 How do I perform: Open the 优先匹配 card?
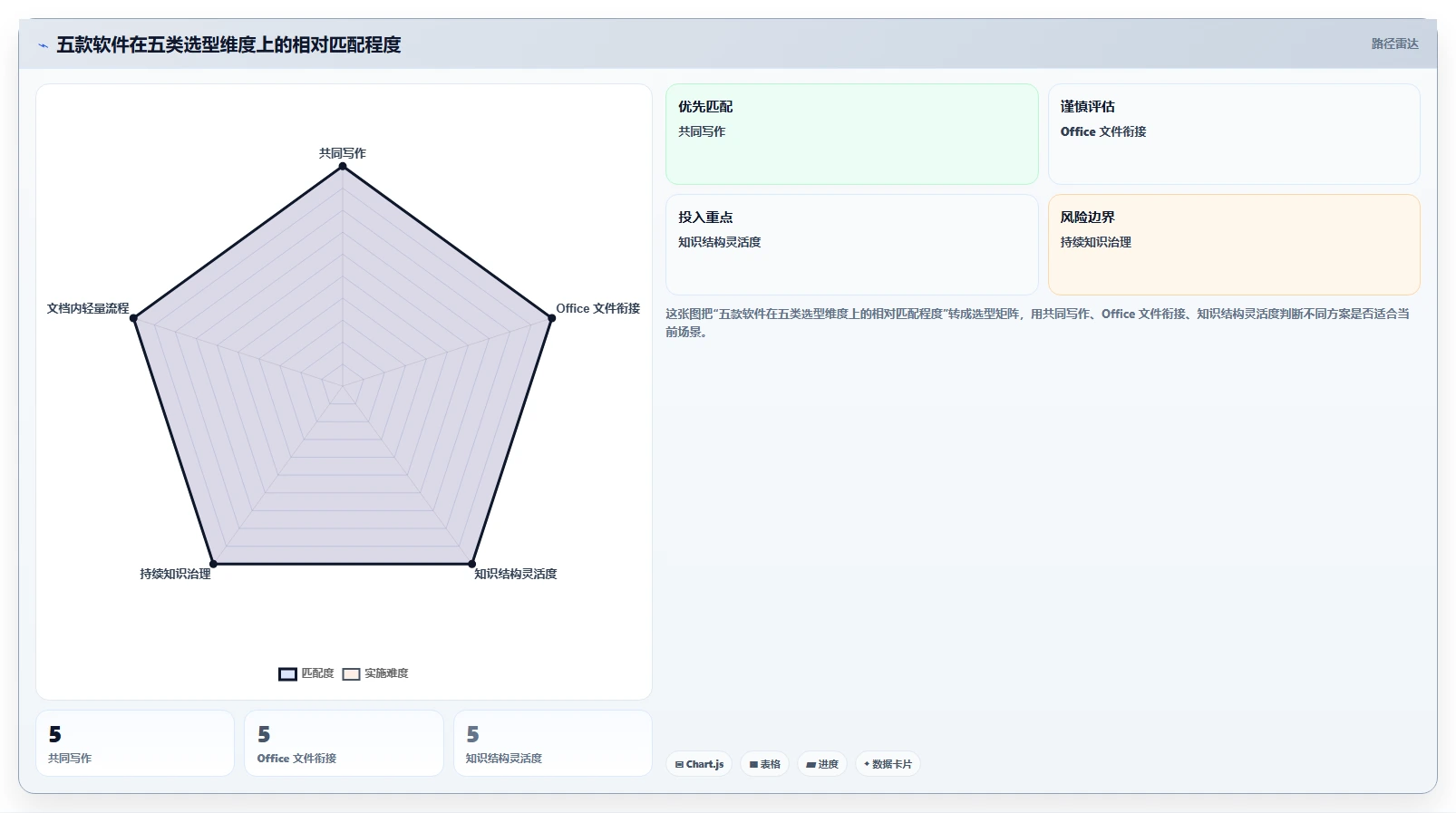click(x=852, y=134)
